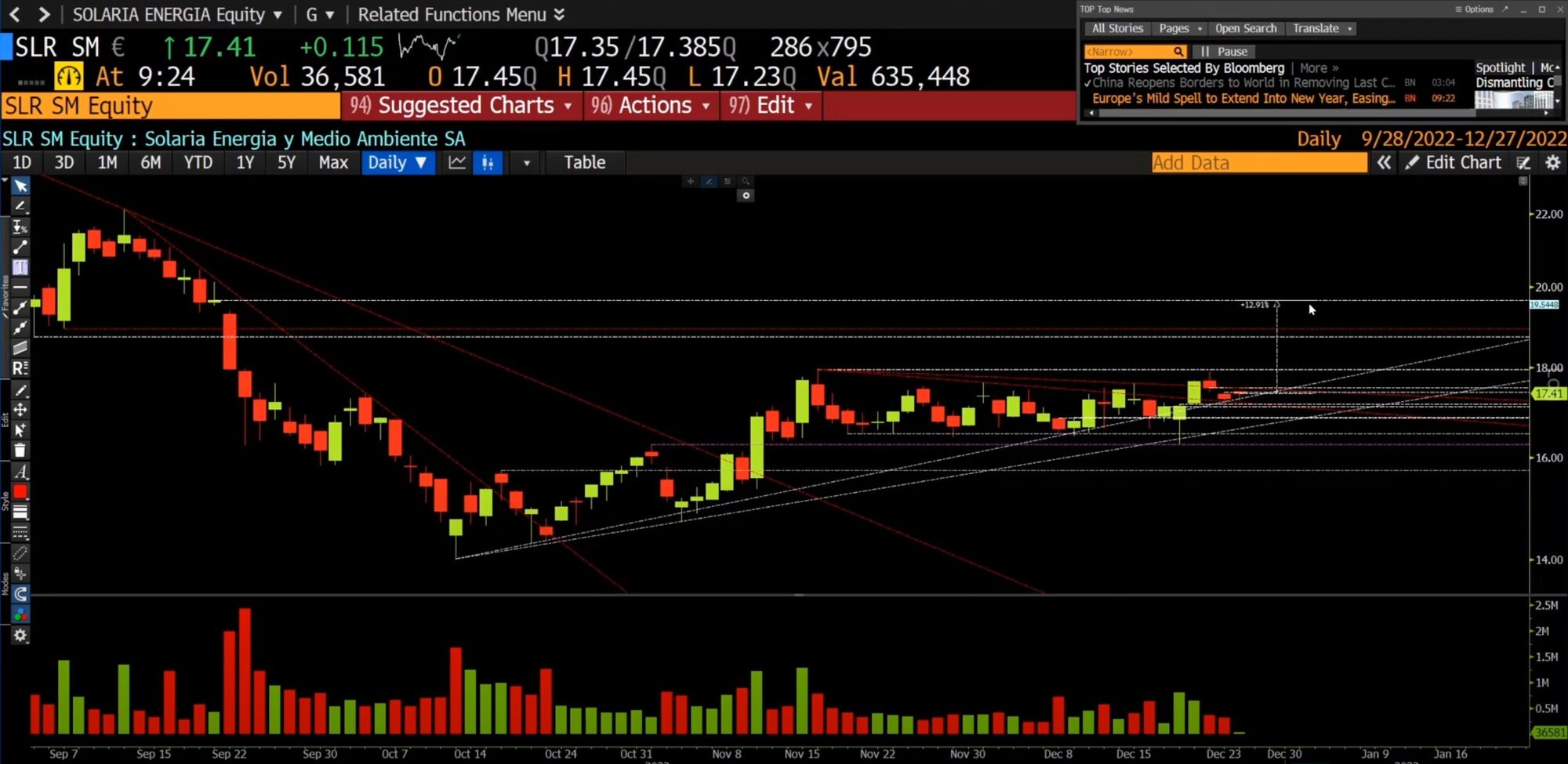
Task: Click Open Search in Top News window
Action: click(1246, 28)
